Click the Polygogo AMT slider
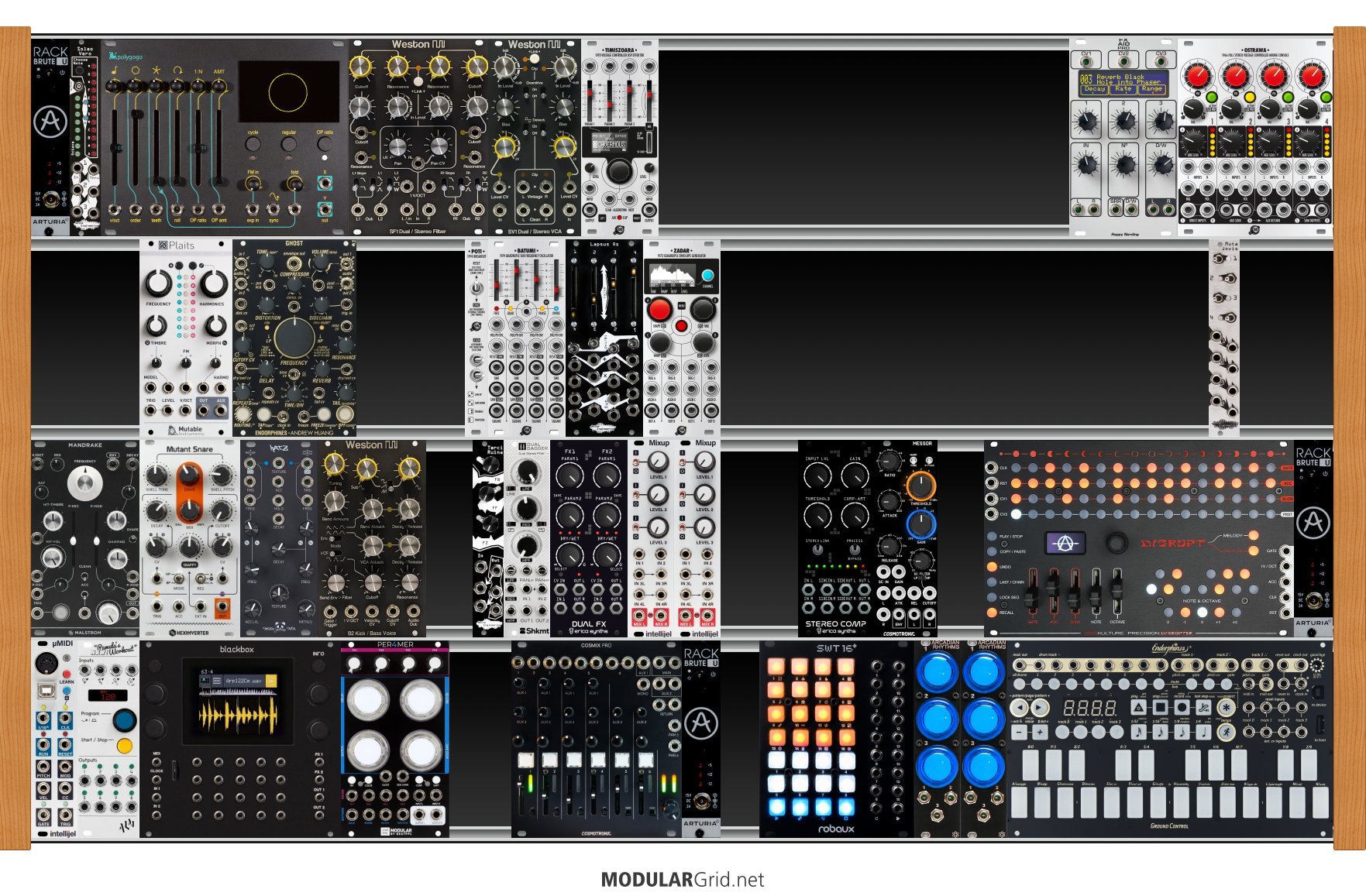 (x=219, y=147)
